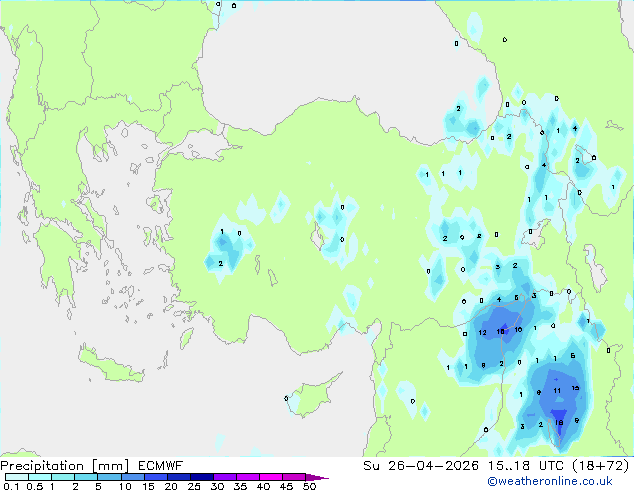Click the 'ECMWF' model label
634x490 pixels.
pyautogui.click(x=161, y=466)
